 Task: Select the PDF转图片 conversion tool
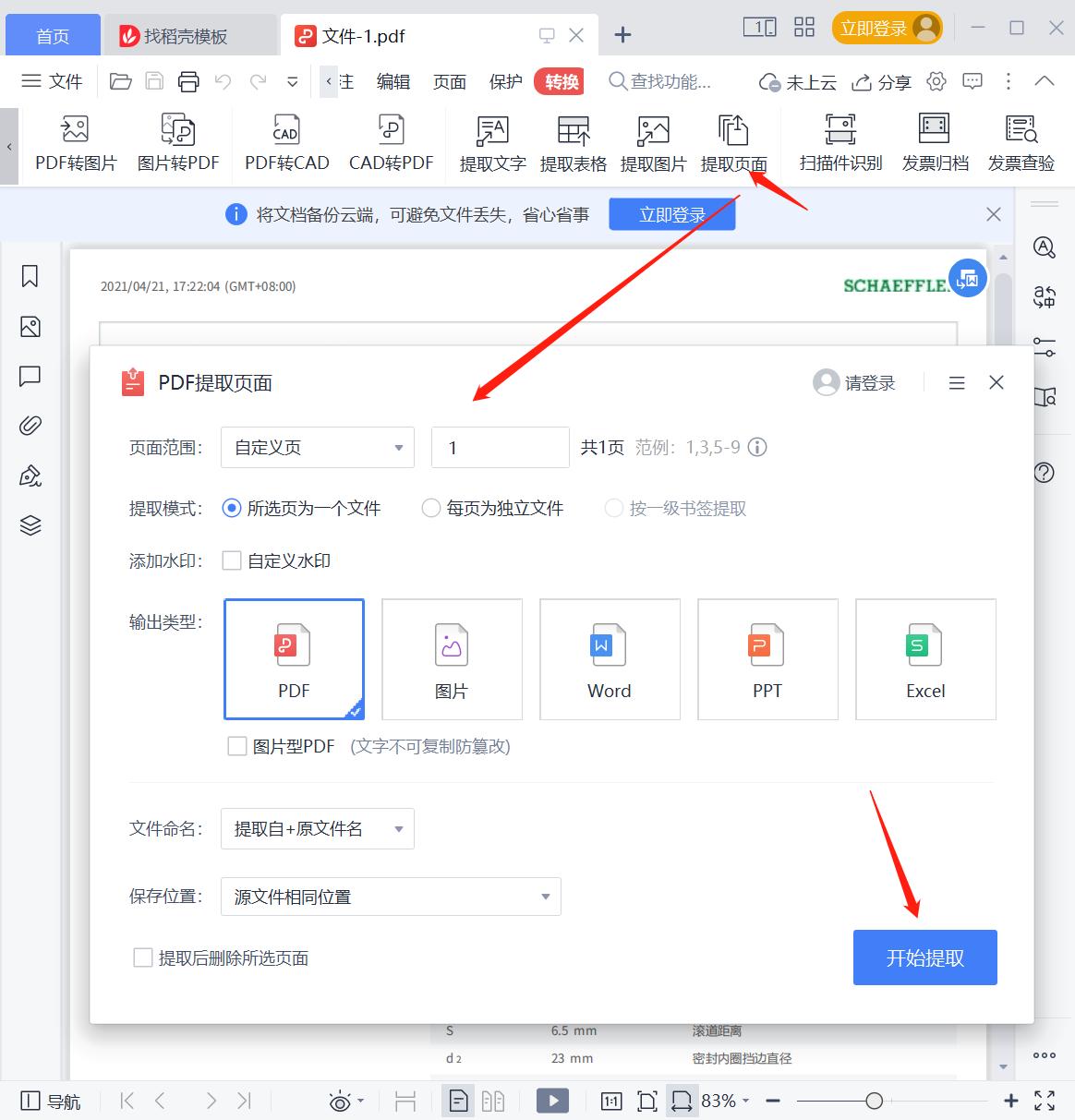click(74, 143)
